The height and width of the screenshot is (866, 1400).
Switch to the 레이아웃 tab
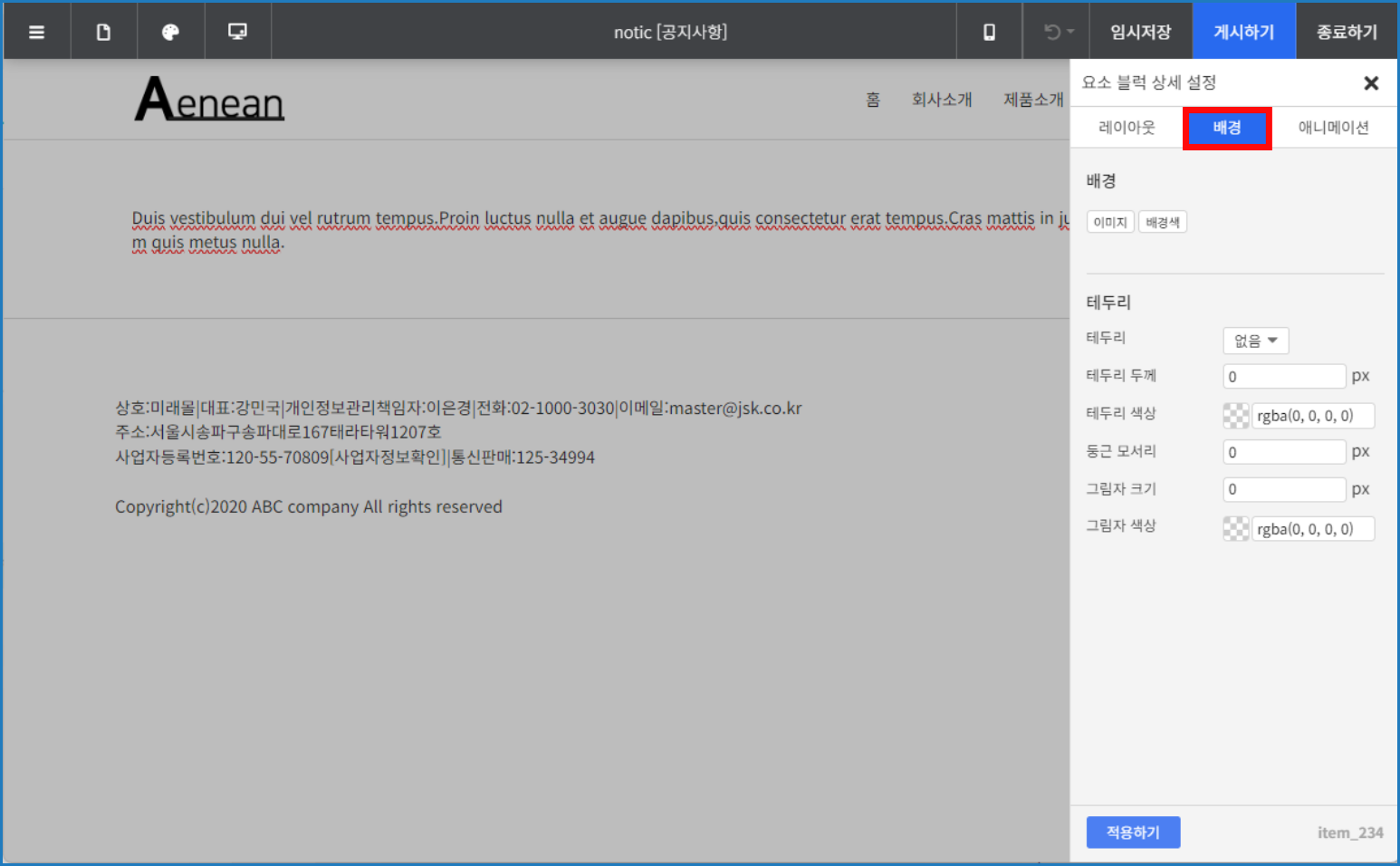[x=1127, y=128]
